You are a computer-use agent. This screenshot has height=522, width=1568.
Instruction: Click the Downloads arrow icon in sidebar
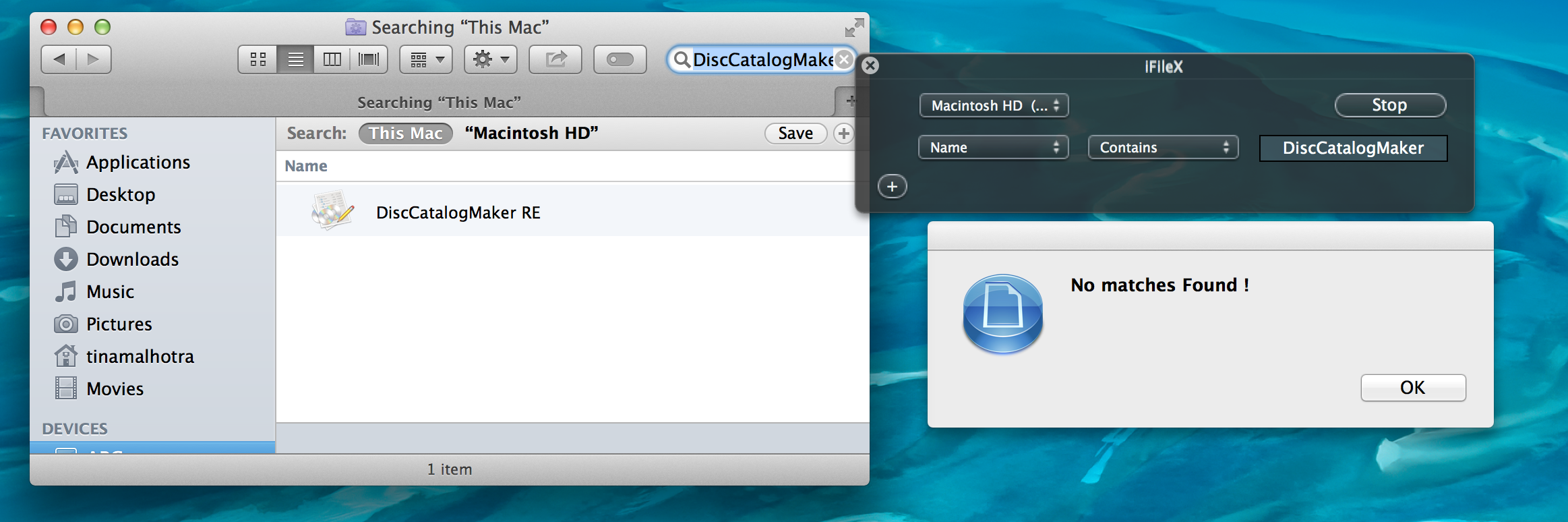tap(66, 260)
